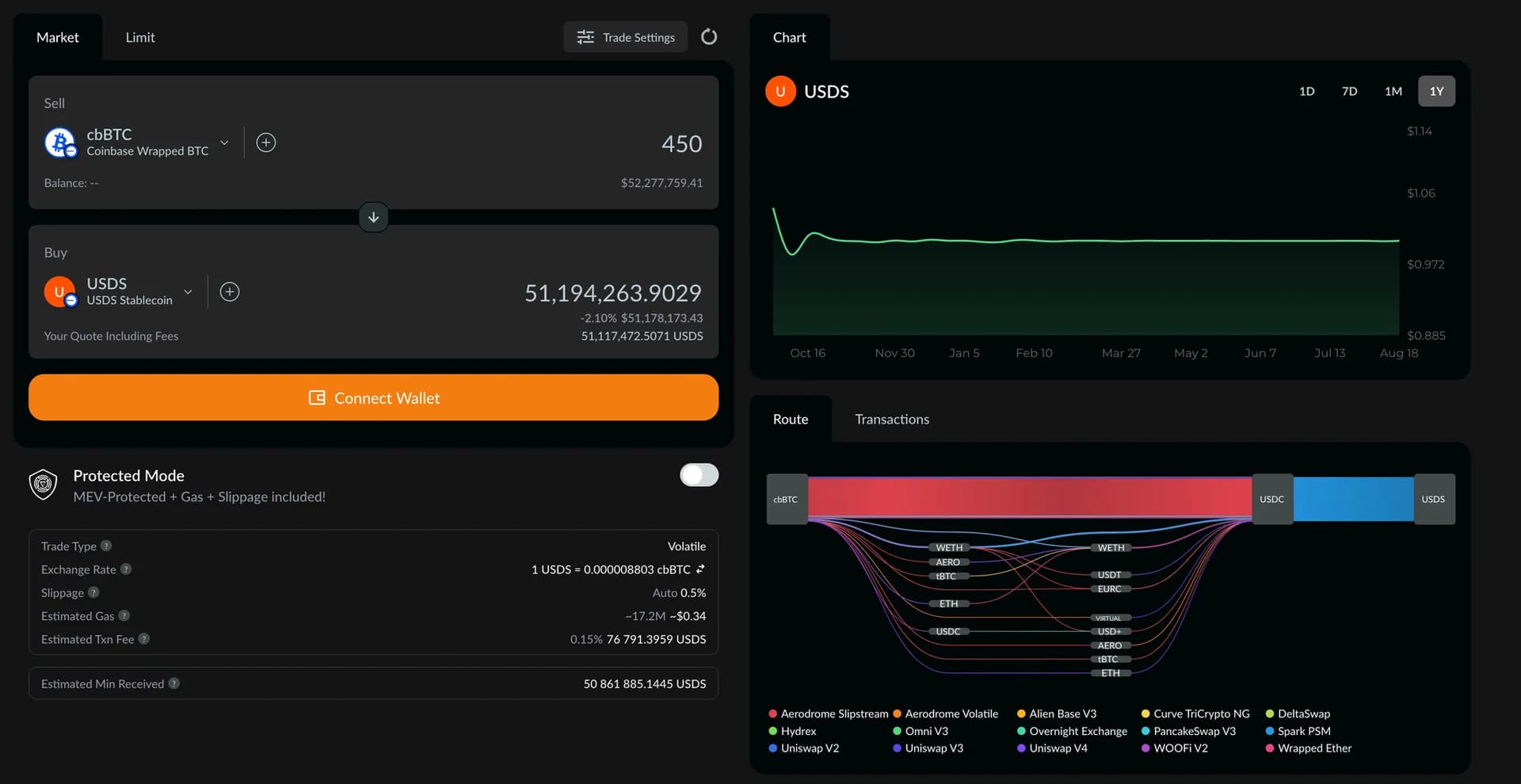
Task: Click the help icon next to Estimated Min Received
Action: [x=174, y=683]
